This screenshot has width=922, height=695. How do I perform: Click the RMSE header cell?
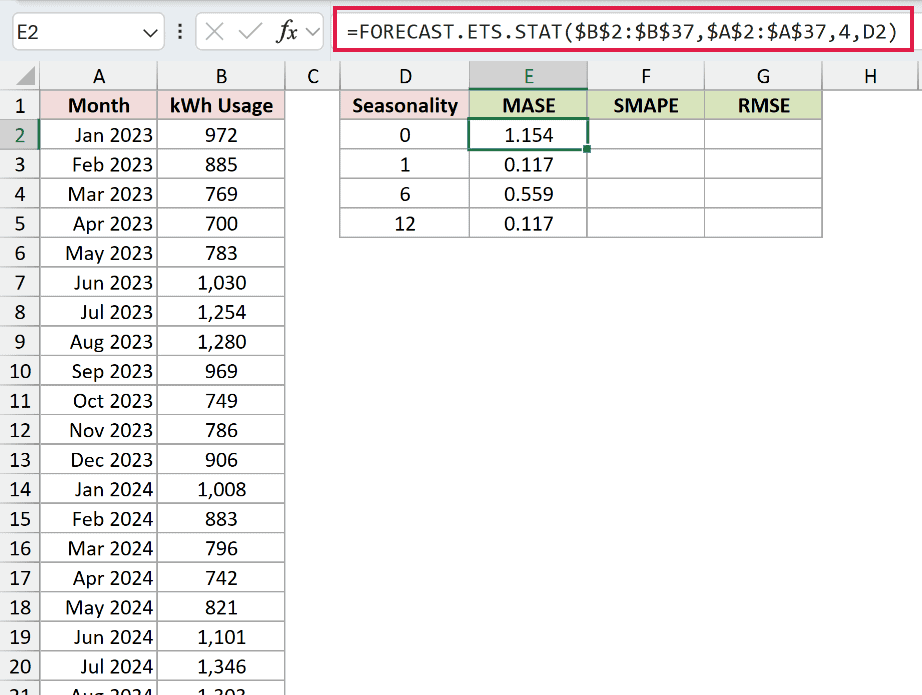(763, 105)
